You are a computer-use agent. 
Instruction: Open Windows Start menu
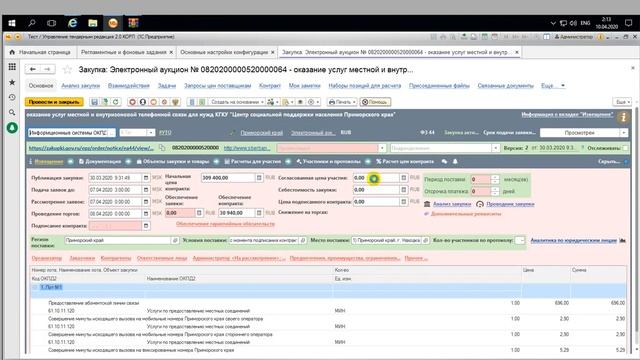(12, 23)
